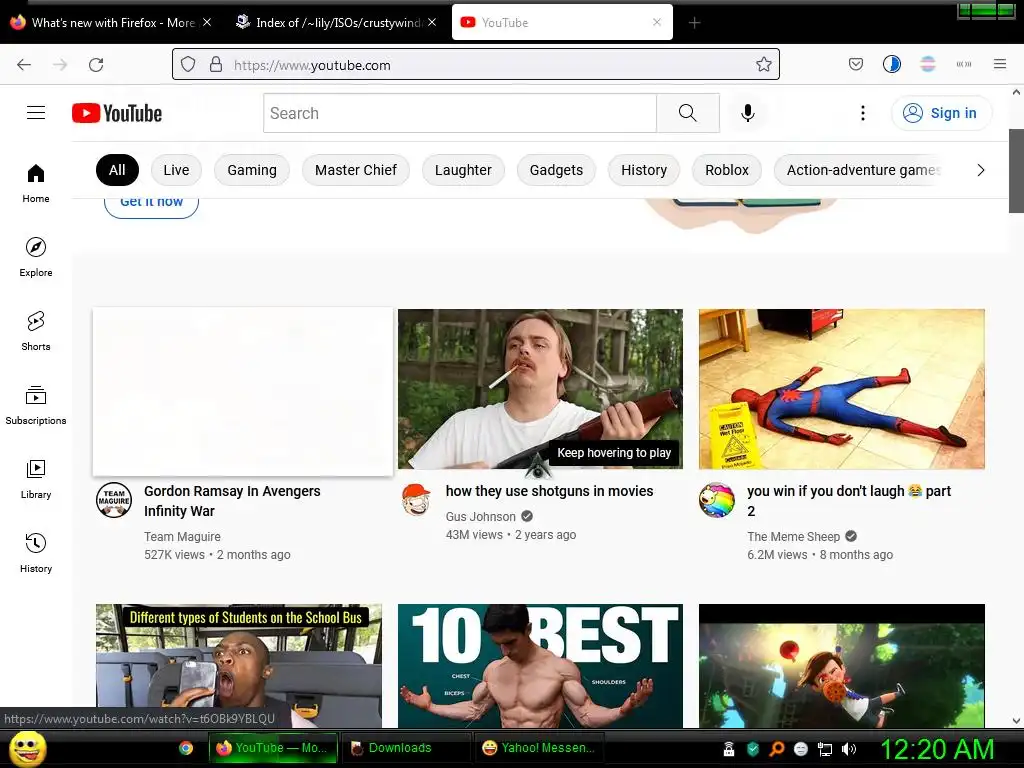Image resolution: width=1024 pixels, height=768 pixels.
Task: Open 10 BEST muscles thumbnail
Action: point(540,666)
